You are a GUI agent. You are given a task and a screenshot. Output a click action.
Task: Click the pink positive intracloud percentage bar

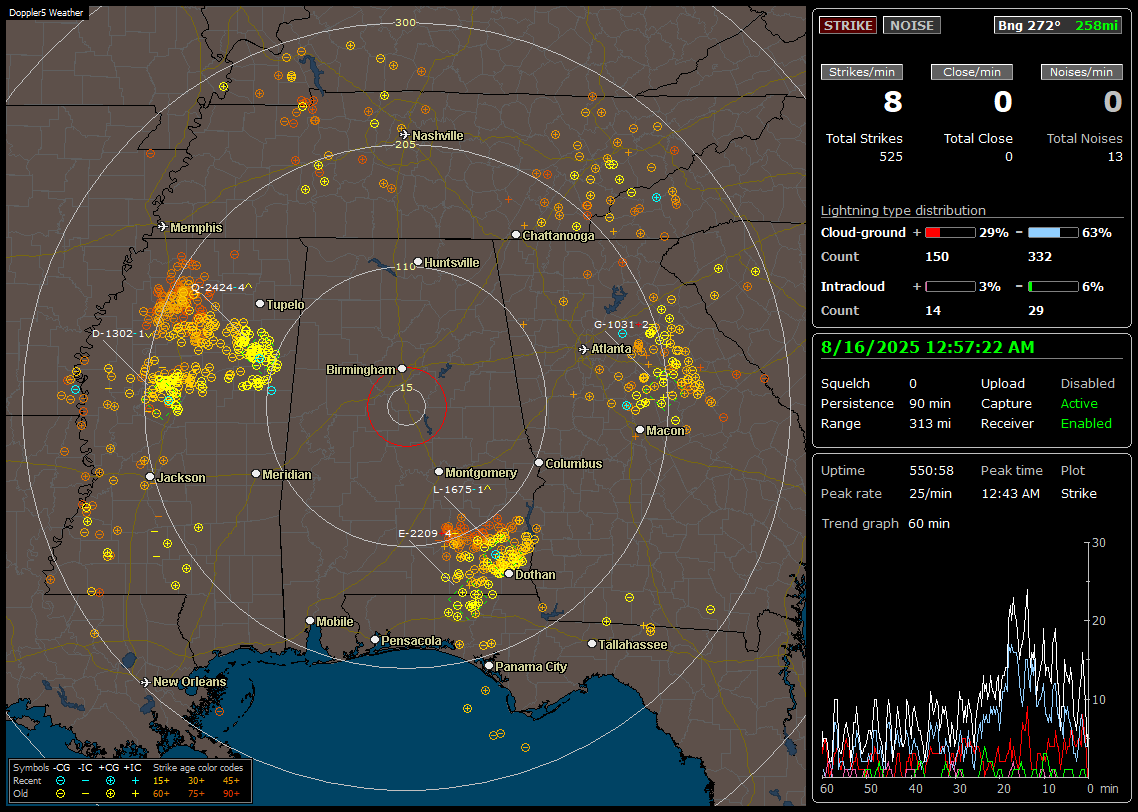click(950, 287)
